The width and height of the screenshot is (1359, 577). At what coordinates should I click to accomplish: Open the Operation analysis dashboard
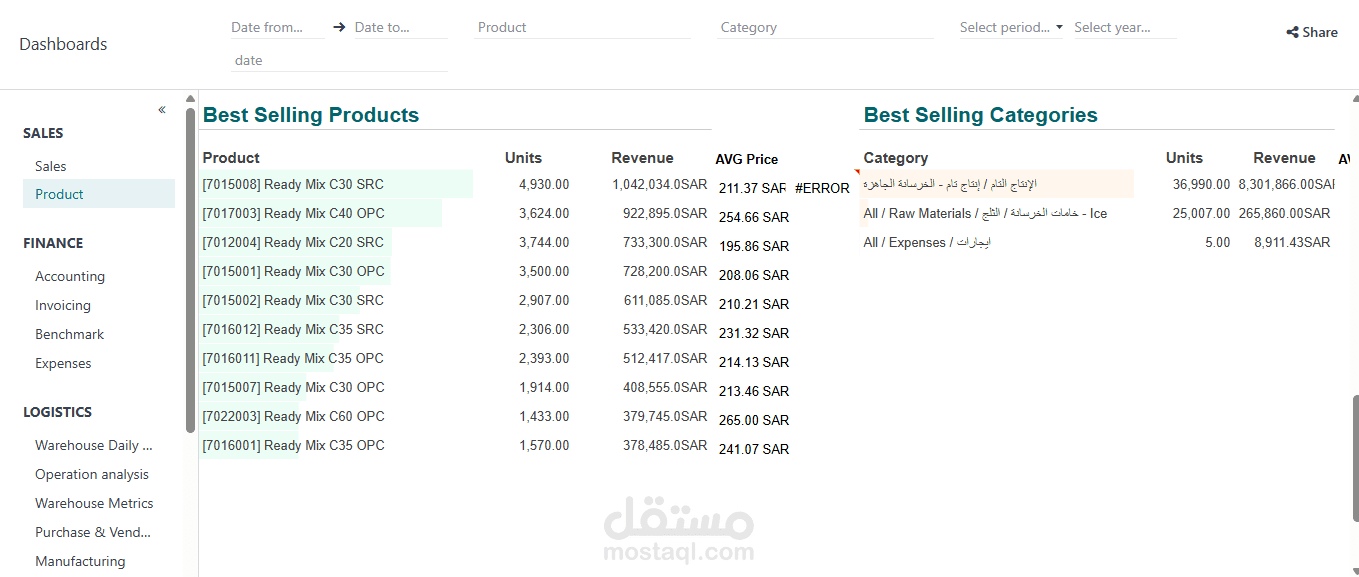92,474
